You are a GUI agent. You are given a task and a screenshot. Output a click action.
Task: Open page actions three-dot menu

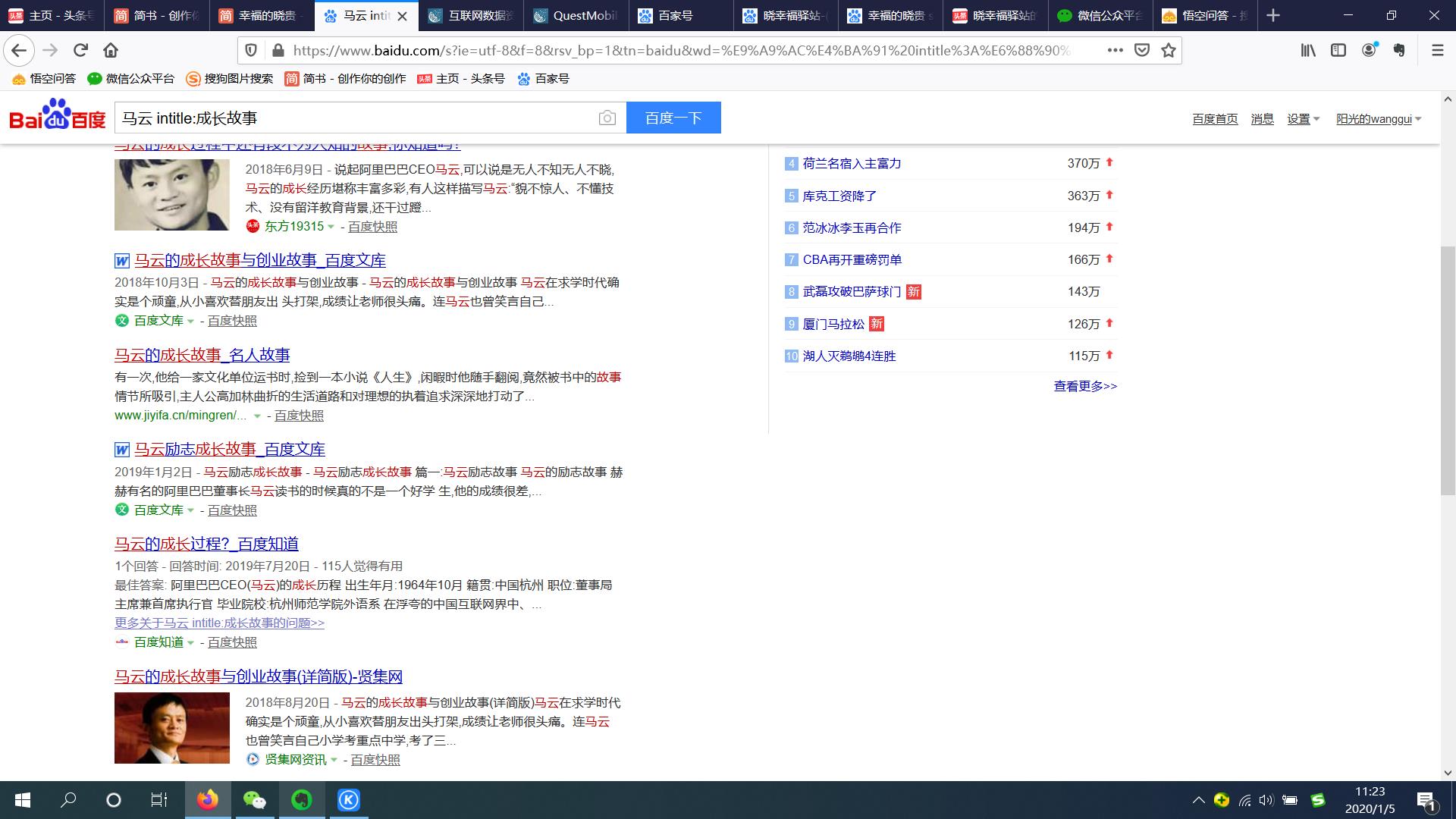[x=1115, y=50]
